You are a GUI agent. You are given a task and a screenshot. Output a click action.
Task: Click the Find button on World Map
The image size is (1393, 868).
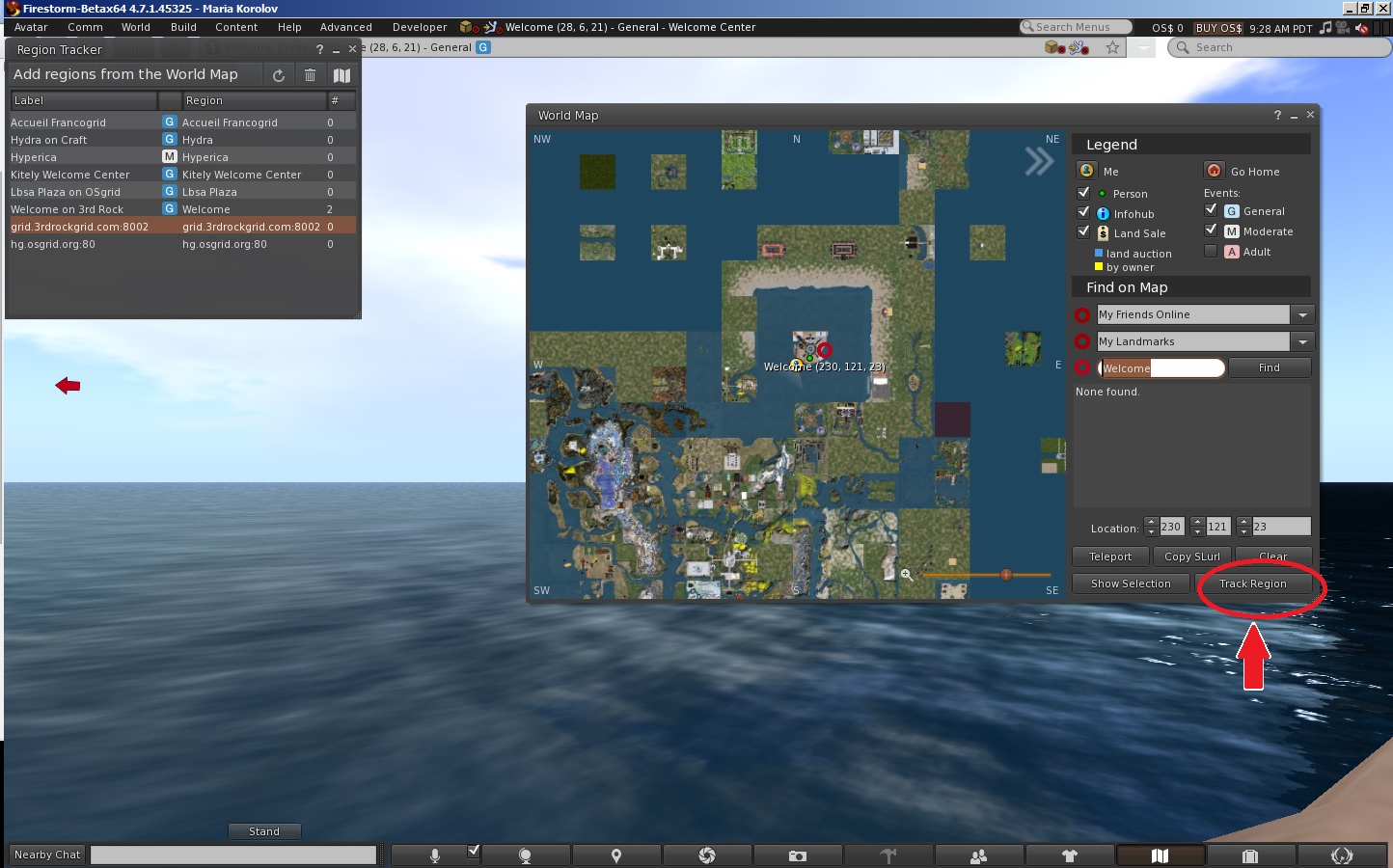(x=1270, y=367)
